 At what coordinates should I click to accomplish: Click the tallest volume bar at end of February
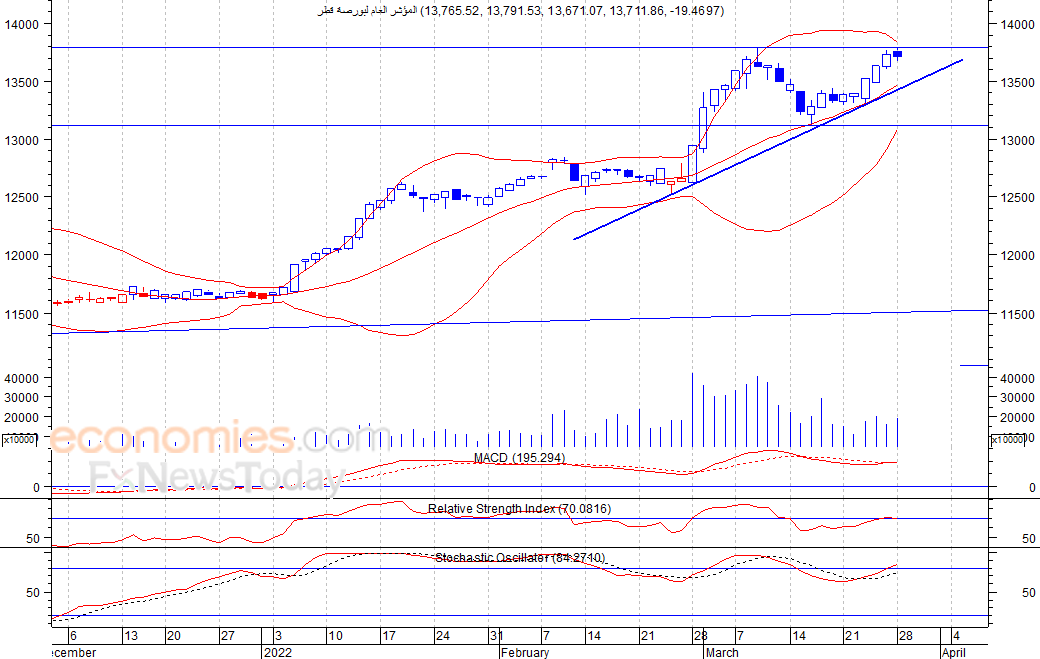click(x=692, y=410)
